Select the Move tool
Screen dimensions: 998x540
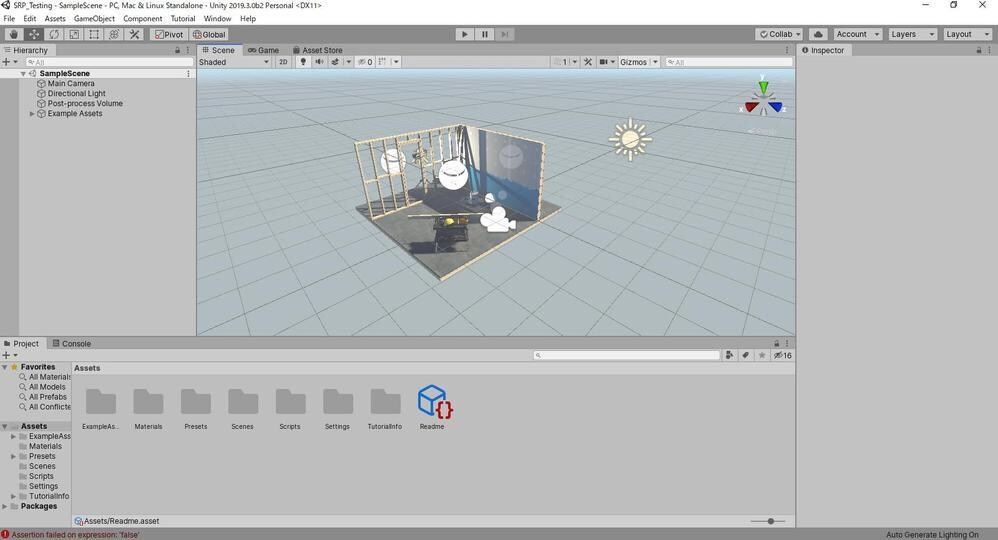pyautogui.click(x=34, y=34)
